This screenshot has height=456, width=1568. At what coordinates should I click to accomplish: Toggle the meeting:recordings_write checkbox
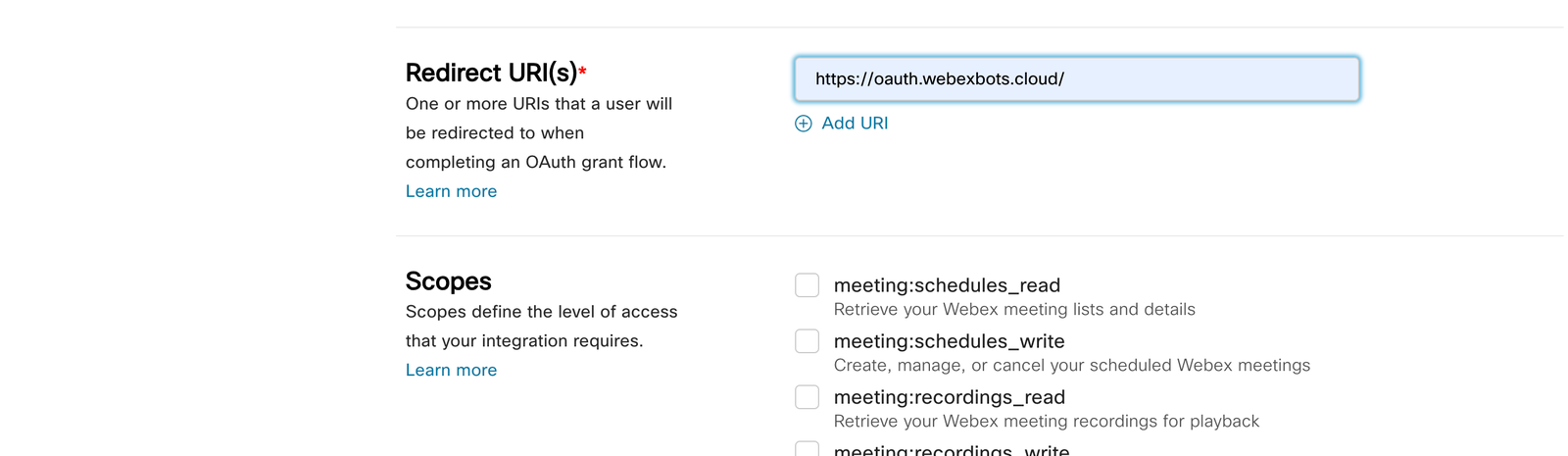point(807,450)
